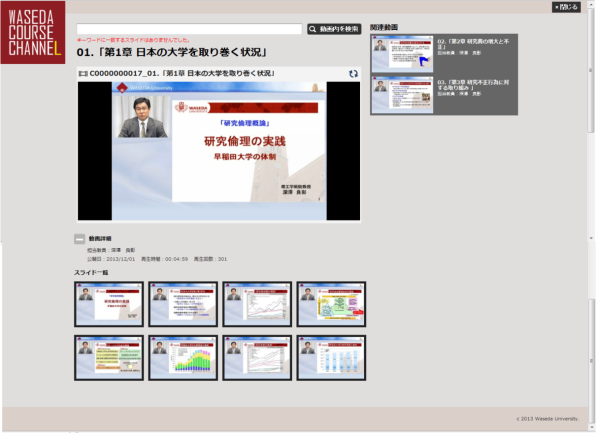Click the magnifier icon in search button
596x433 pixels.
[312, 29]
